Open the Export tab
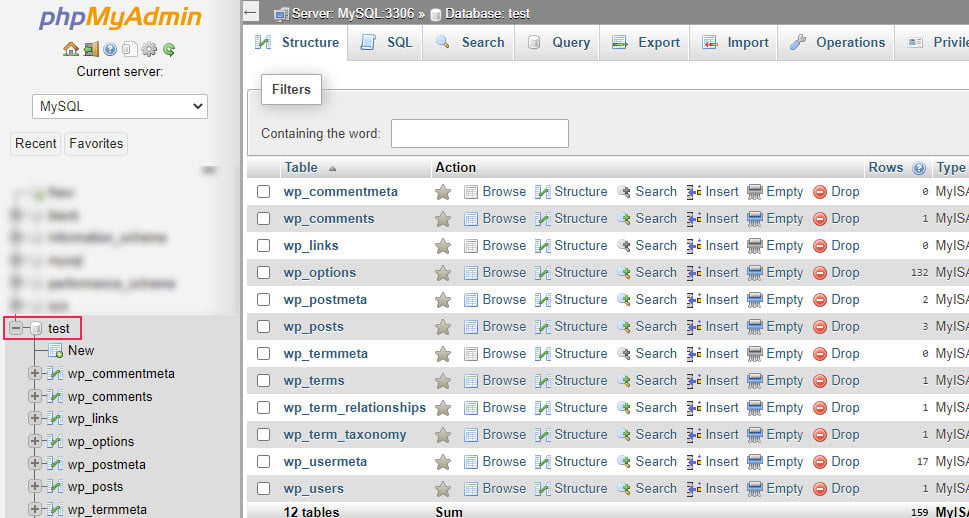Image resolution: width=969 pixels, height=518 pixels. [645, 43]
